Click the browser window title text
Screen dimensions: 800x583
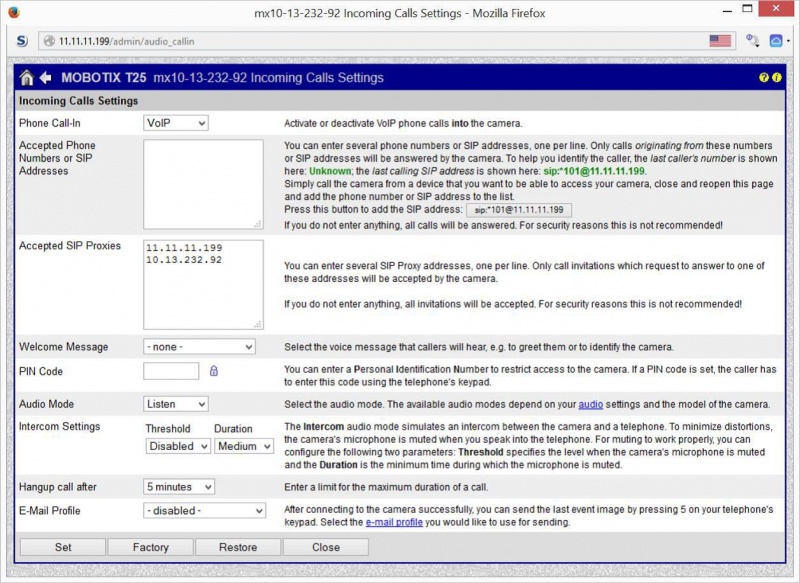(x=399, y=13)
